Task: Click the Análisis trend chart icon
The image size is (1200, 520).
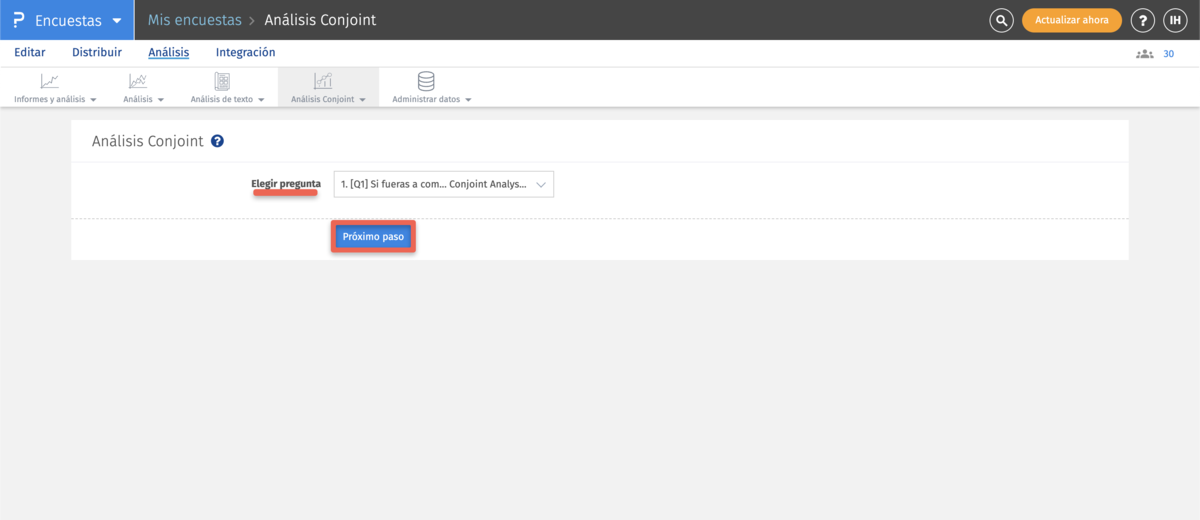Action: click(x=138, y=81)
